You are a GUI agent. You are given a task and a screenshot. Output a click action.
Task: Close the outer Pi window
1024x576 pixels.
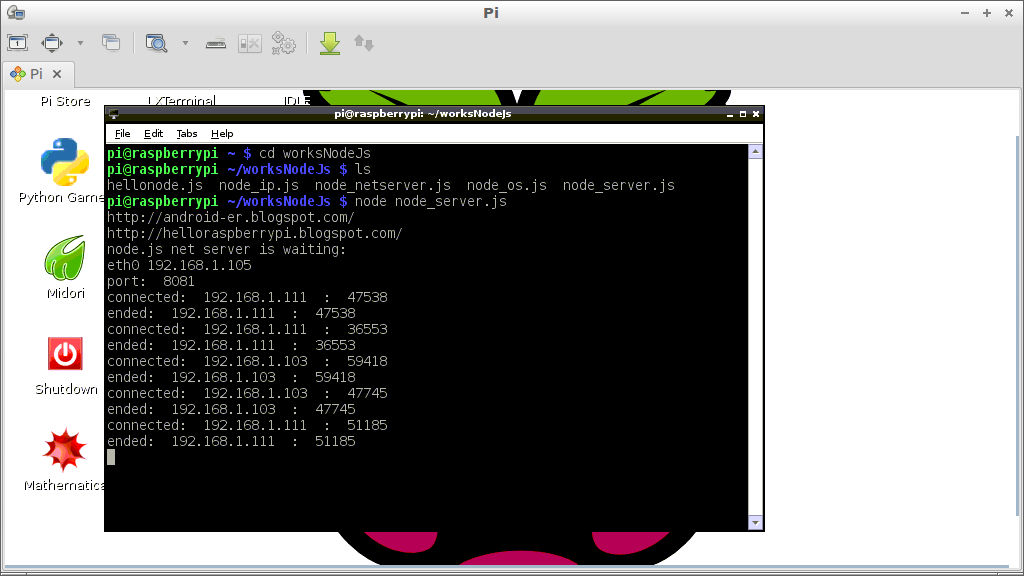1008,13
